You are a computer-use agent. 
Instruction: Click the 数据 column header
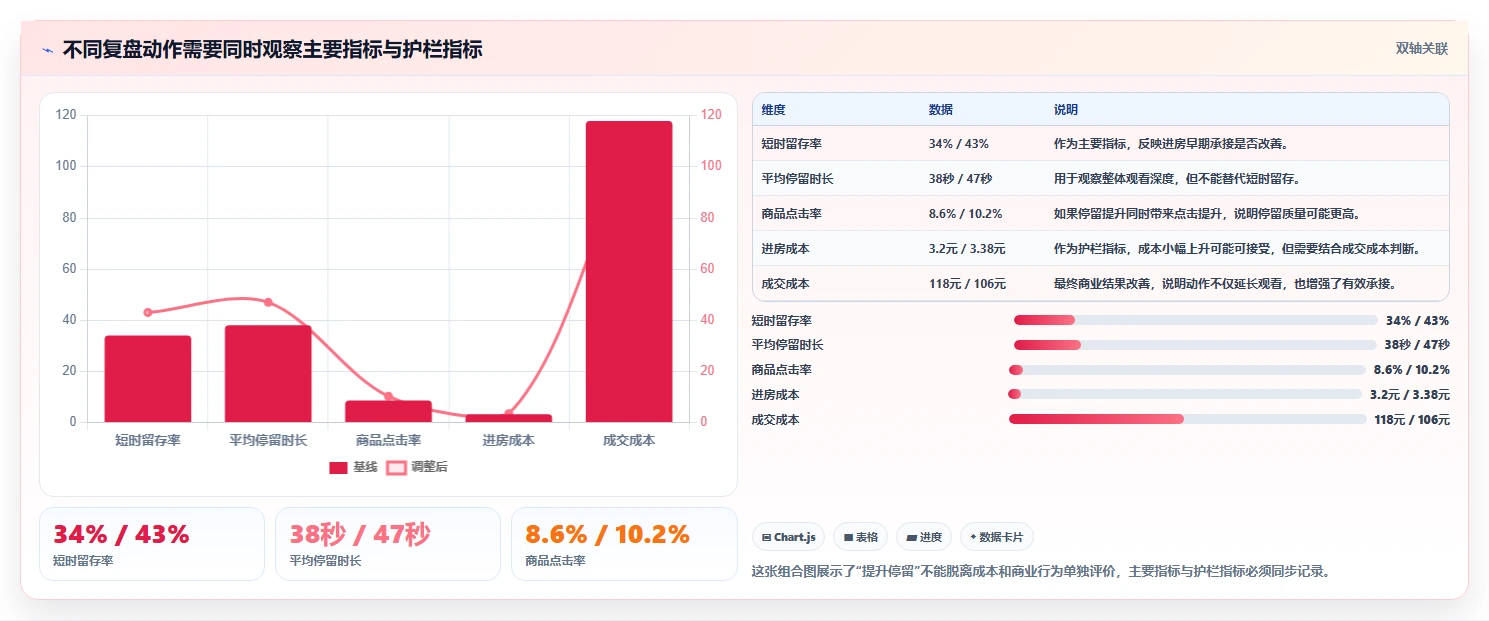941,109
